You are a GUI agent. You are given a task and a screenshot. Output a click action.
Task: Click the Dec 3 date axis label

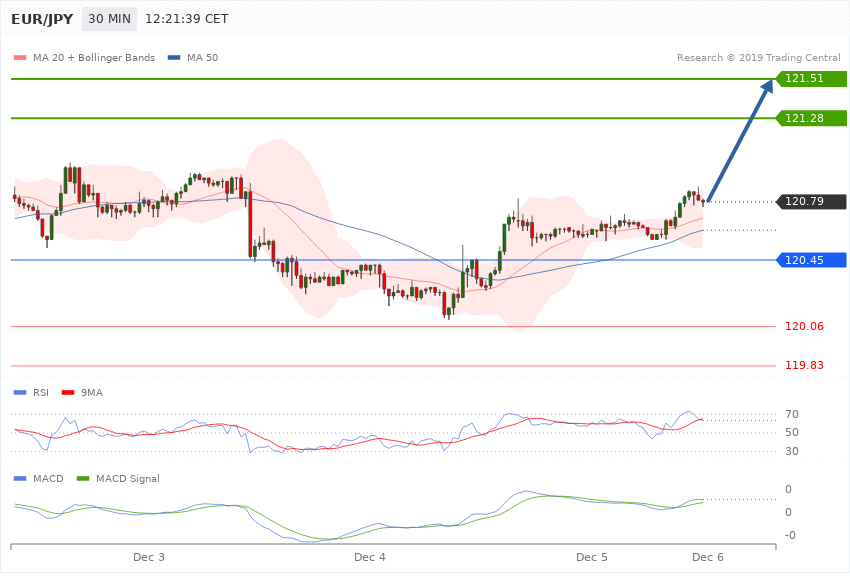(x=149, y=558)
